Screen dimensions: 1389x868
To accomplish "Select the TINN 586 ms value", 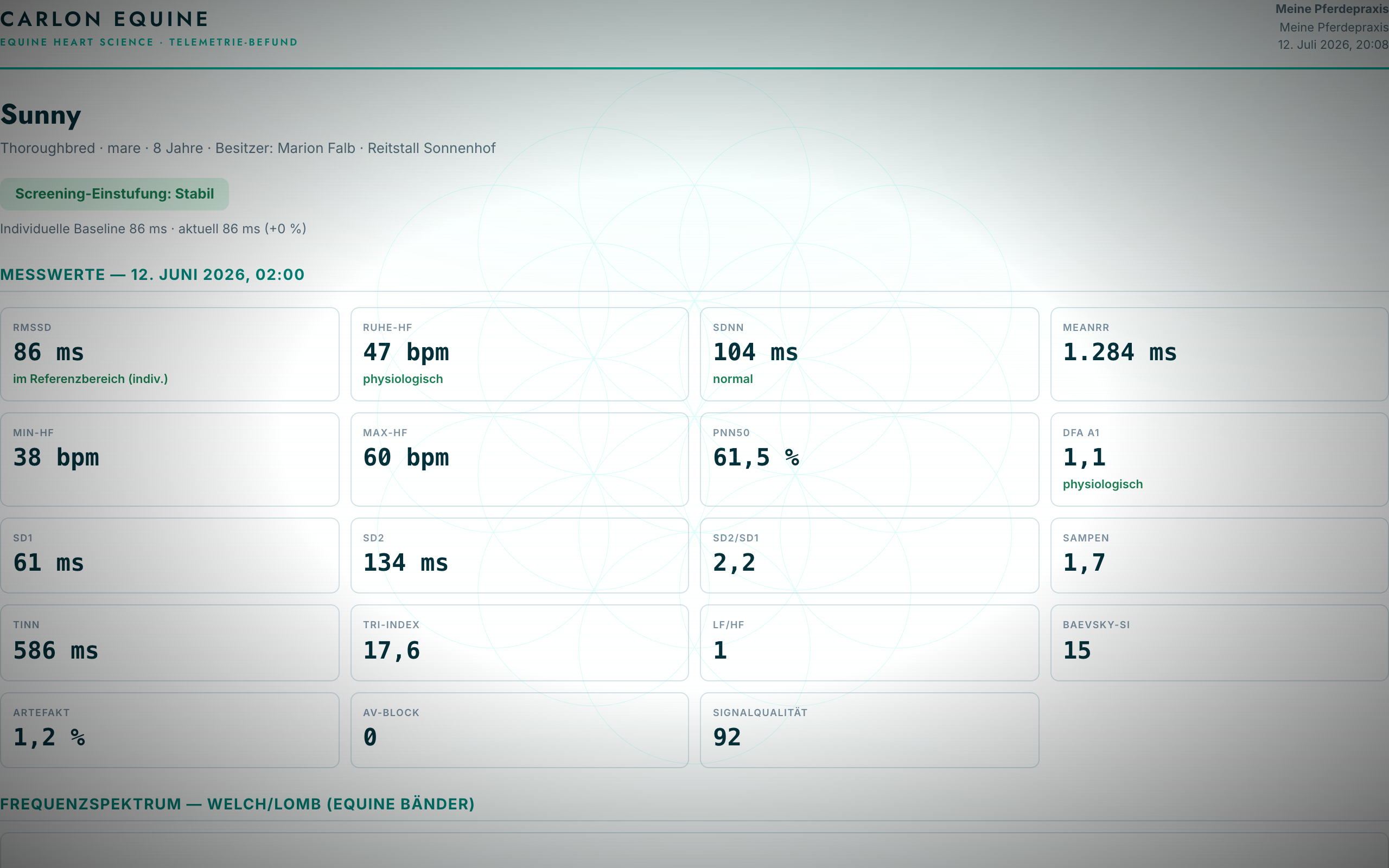I will click(56, 650).
